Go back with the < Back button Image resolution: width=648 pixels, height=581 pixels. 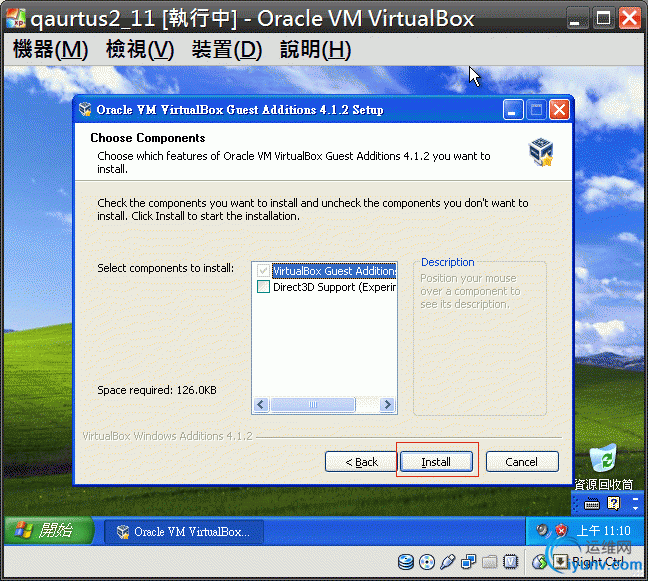361,462
